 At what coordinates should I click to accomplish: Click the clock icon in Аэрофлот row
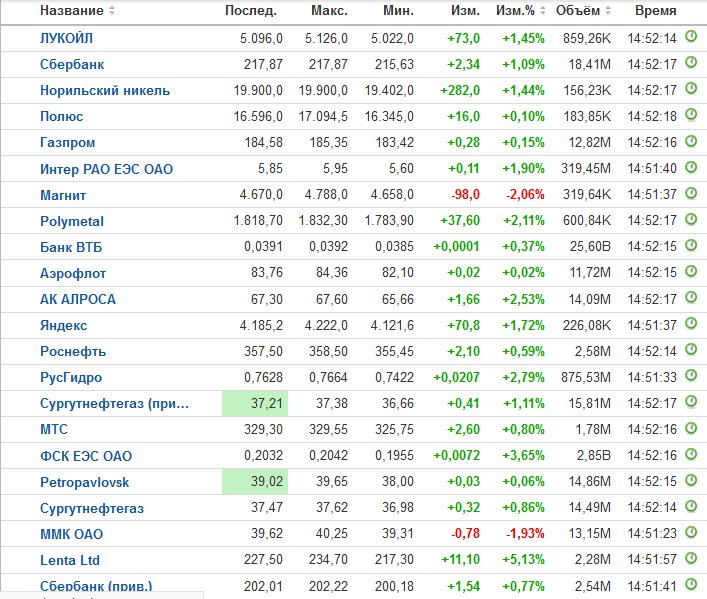[x=691, y=272]
